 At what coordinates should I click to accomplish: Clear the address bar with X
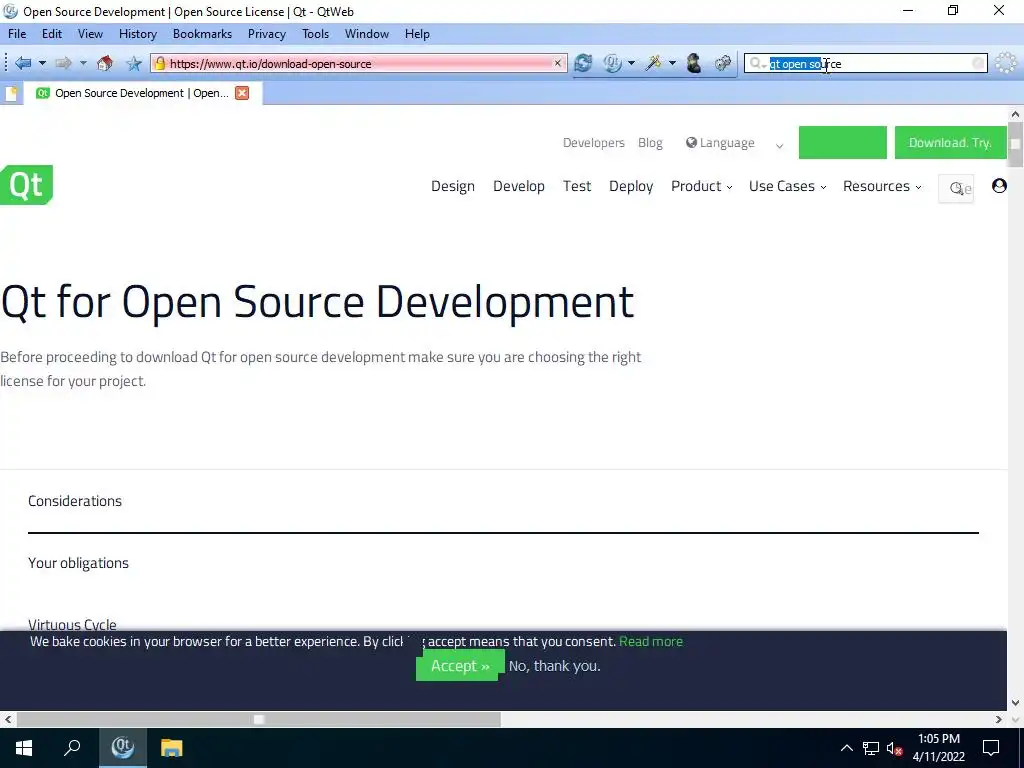pyautogui.click(x=558, y=63)
